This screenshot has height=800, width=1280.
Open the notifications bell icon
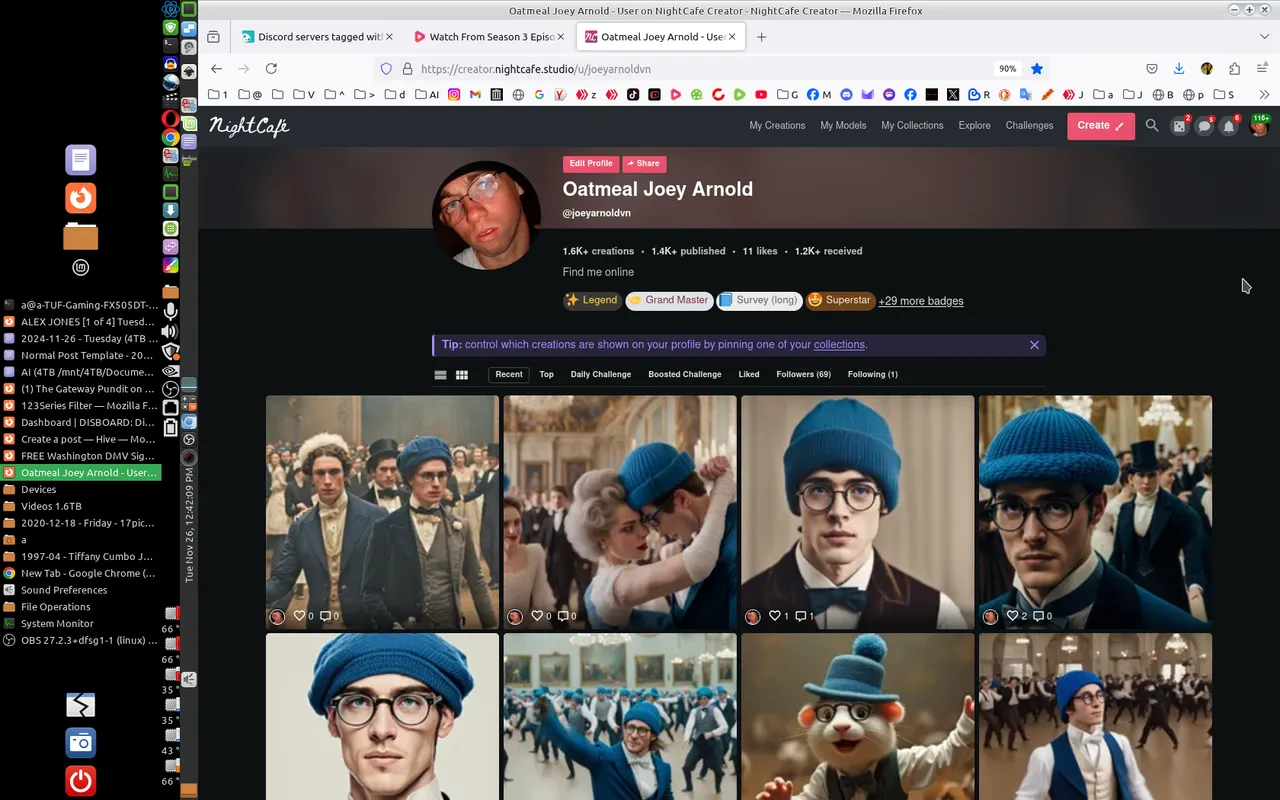pos(1230,126)
